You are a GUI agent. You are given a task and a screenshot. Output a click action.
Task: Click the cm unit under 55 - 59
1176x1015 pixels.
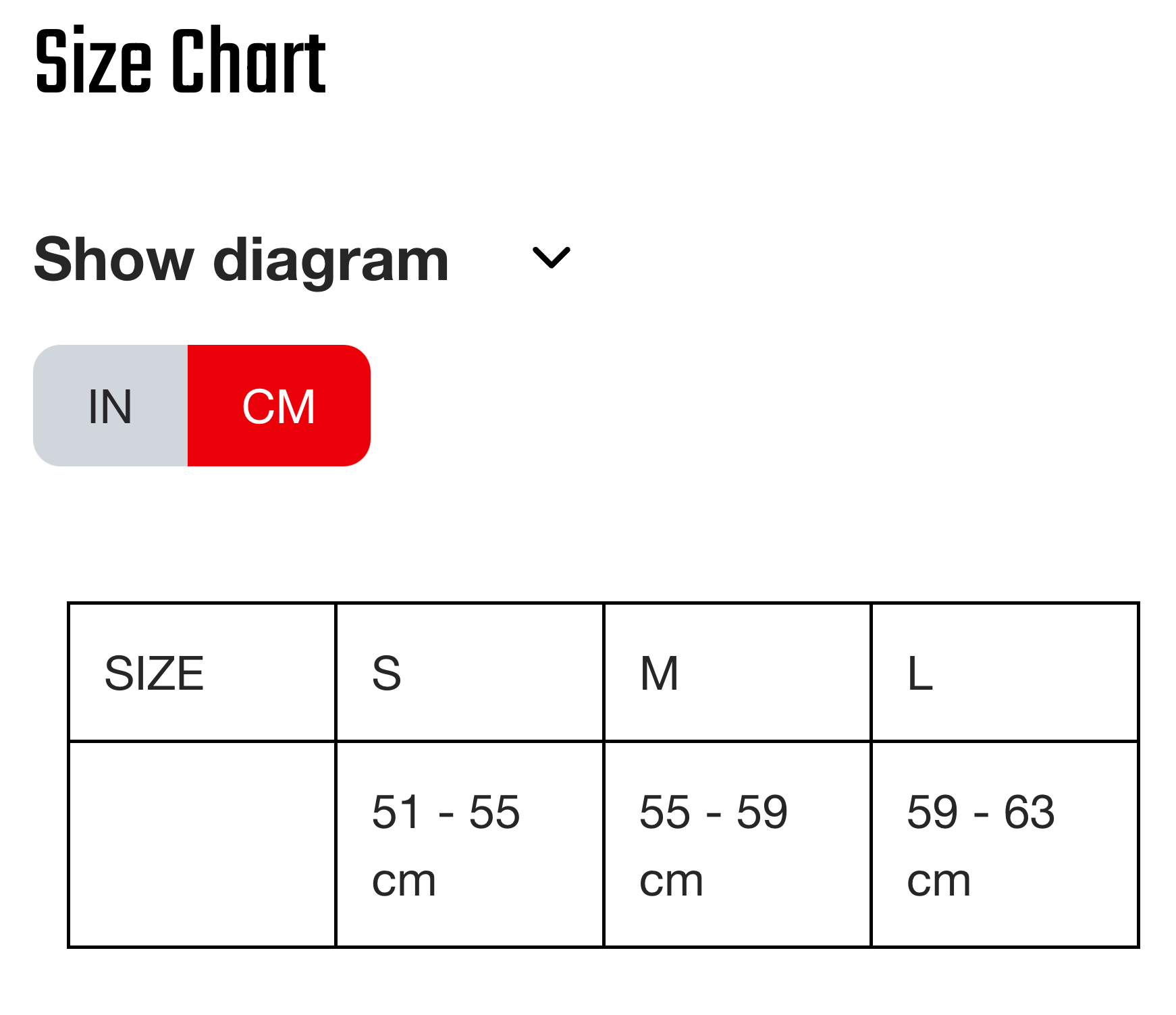point(671,881)
